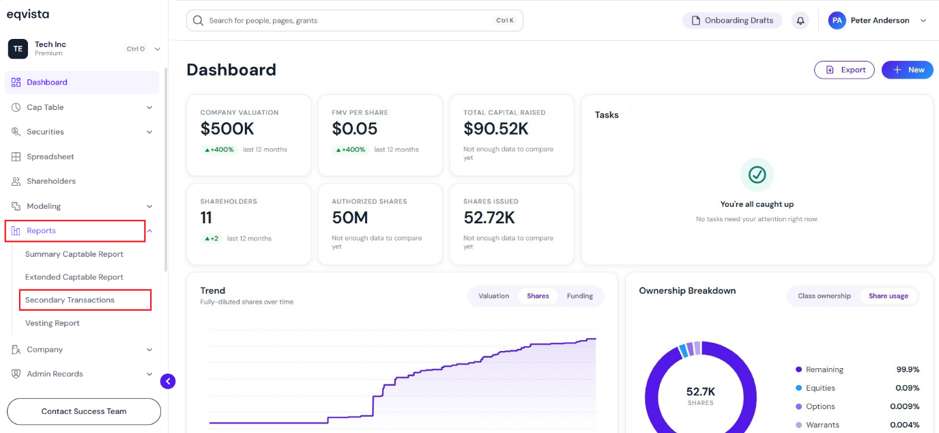
Task: Click the Remaining purple legend dot
Action: click(x=798, y=370)
